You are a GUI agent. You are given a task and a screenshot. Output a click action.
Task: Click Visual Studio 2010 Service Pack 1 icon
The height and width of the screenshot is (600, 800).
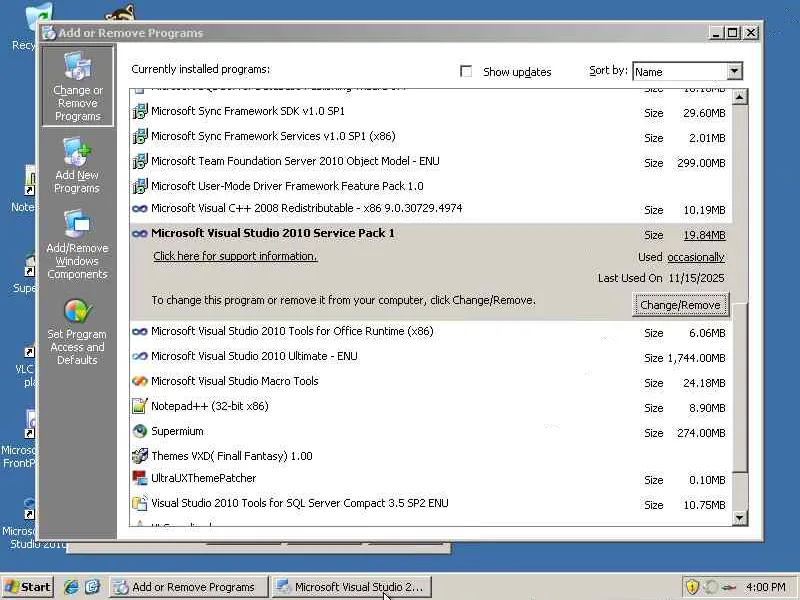click(140, 234)
